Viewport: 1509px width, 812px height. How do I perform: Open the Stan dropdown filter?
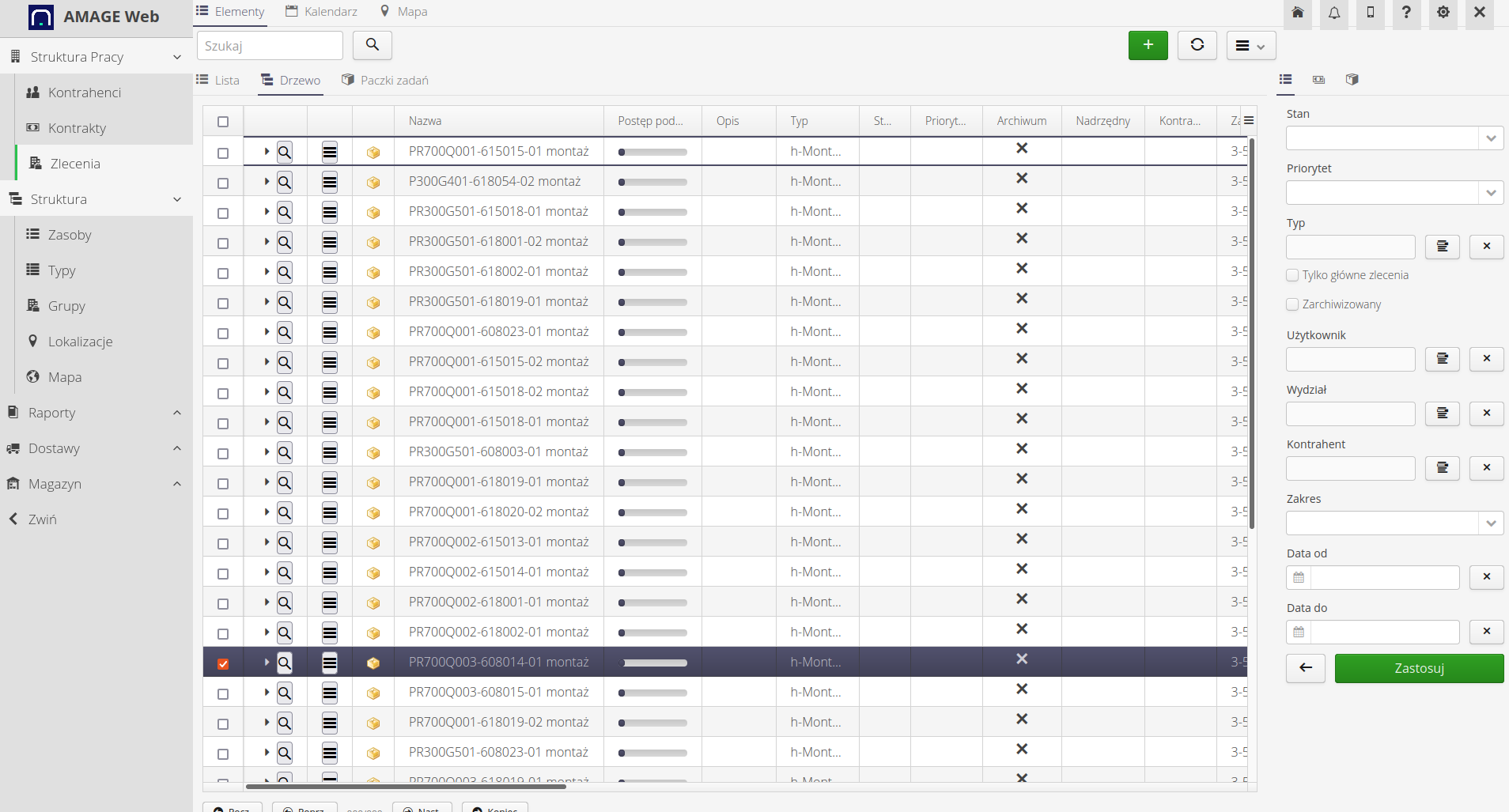point(1394,138)
